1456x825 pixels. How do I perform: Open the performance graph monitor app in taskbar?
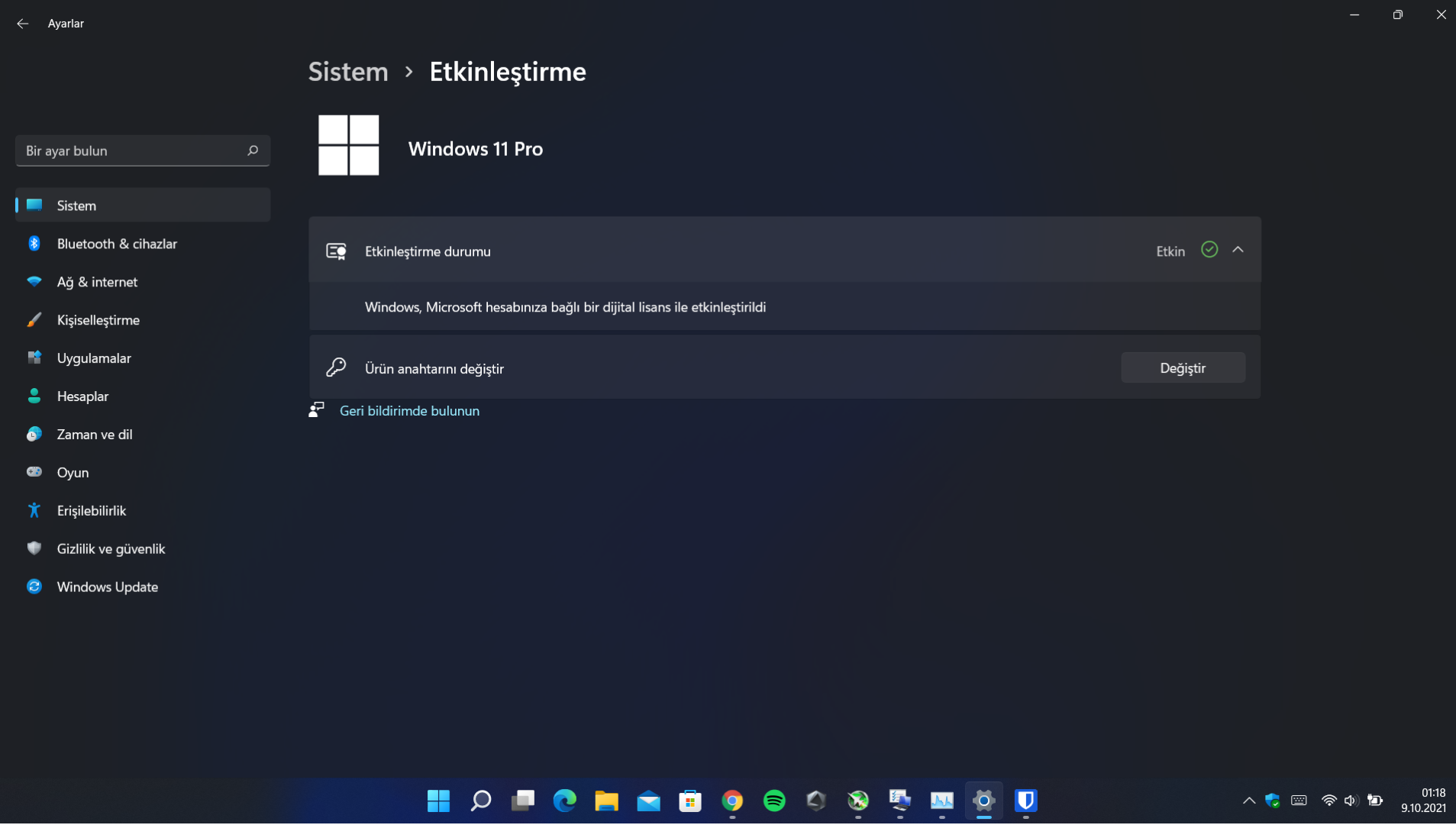[942, 801]
